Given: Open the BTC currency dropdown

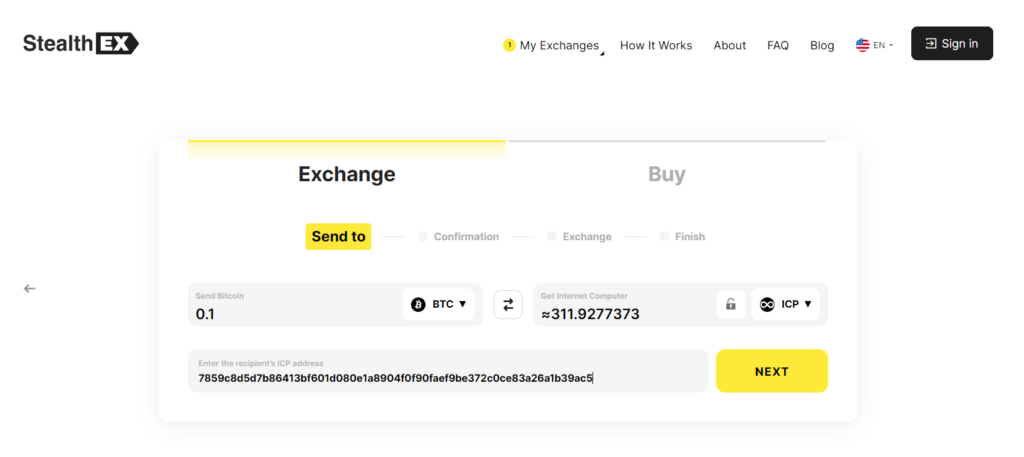Looking at the screenshot, I should (x=438, y=304).
